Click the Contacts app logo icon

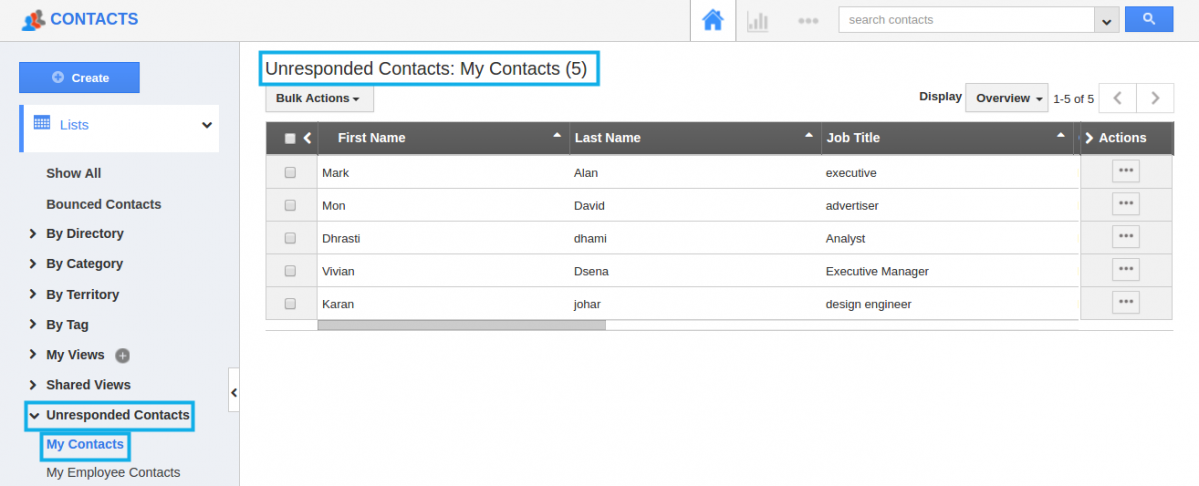point(33,19)
